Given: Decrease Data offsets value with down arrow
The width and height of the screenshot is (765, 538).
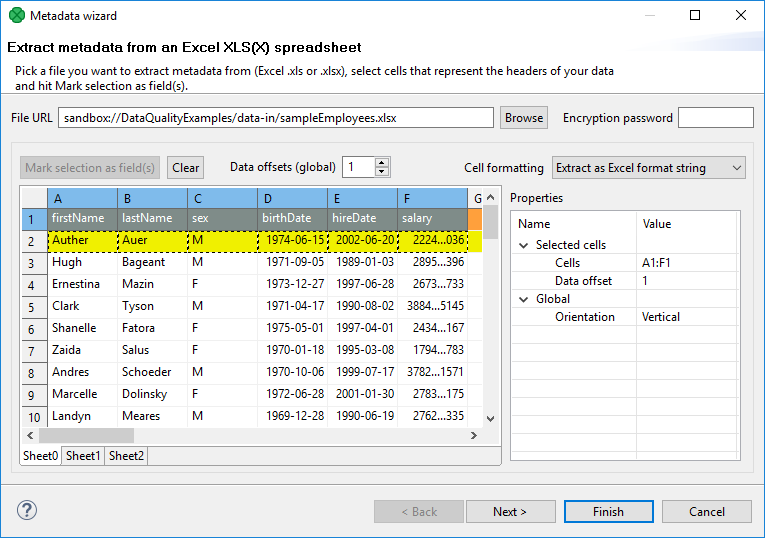Looking at the screenshot, I should tap(382, 172).
